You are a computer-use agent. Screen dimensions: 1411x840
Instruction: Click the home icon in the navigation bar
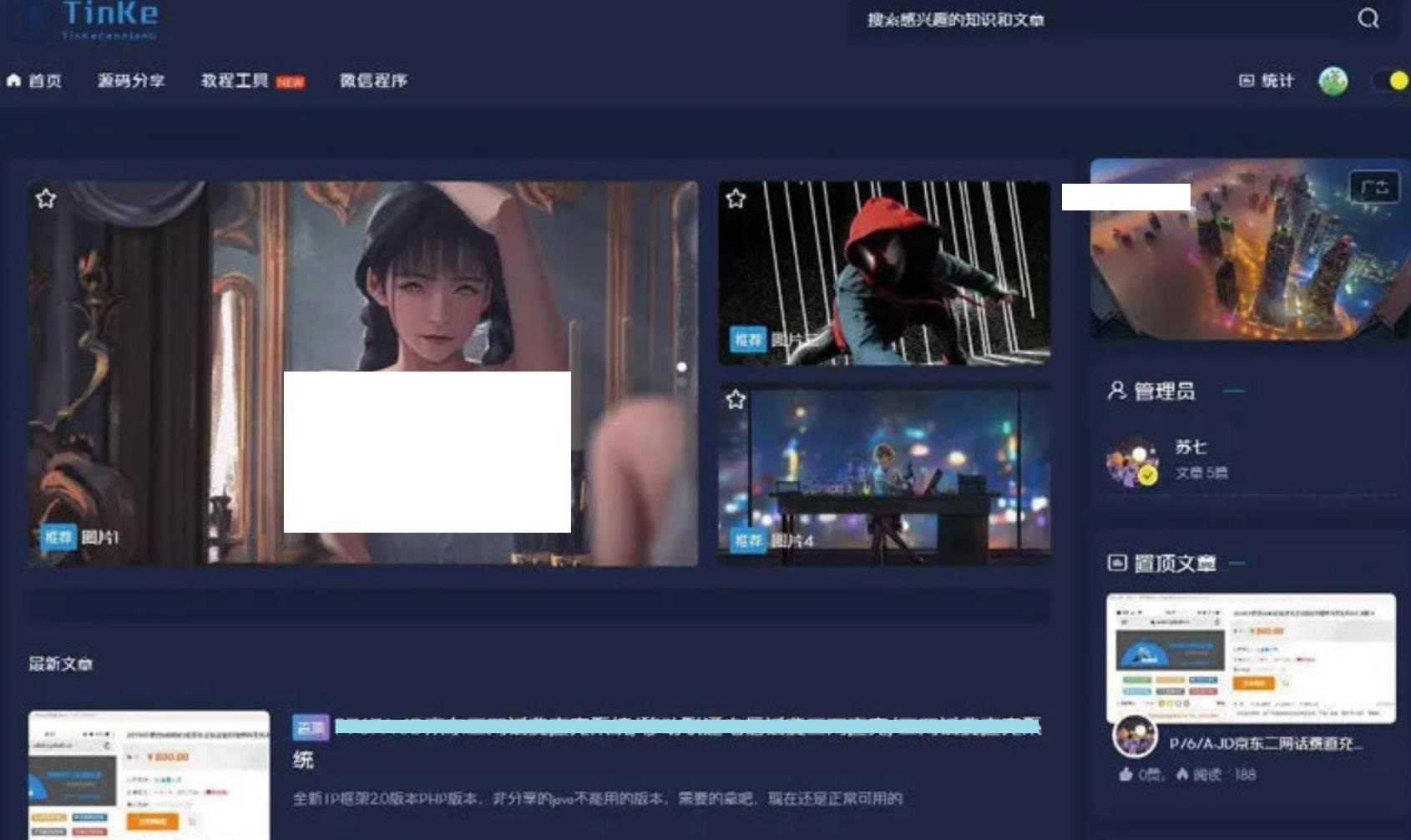(x=13, y=80)
